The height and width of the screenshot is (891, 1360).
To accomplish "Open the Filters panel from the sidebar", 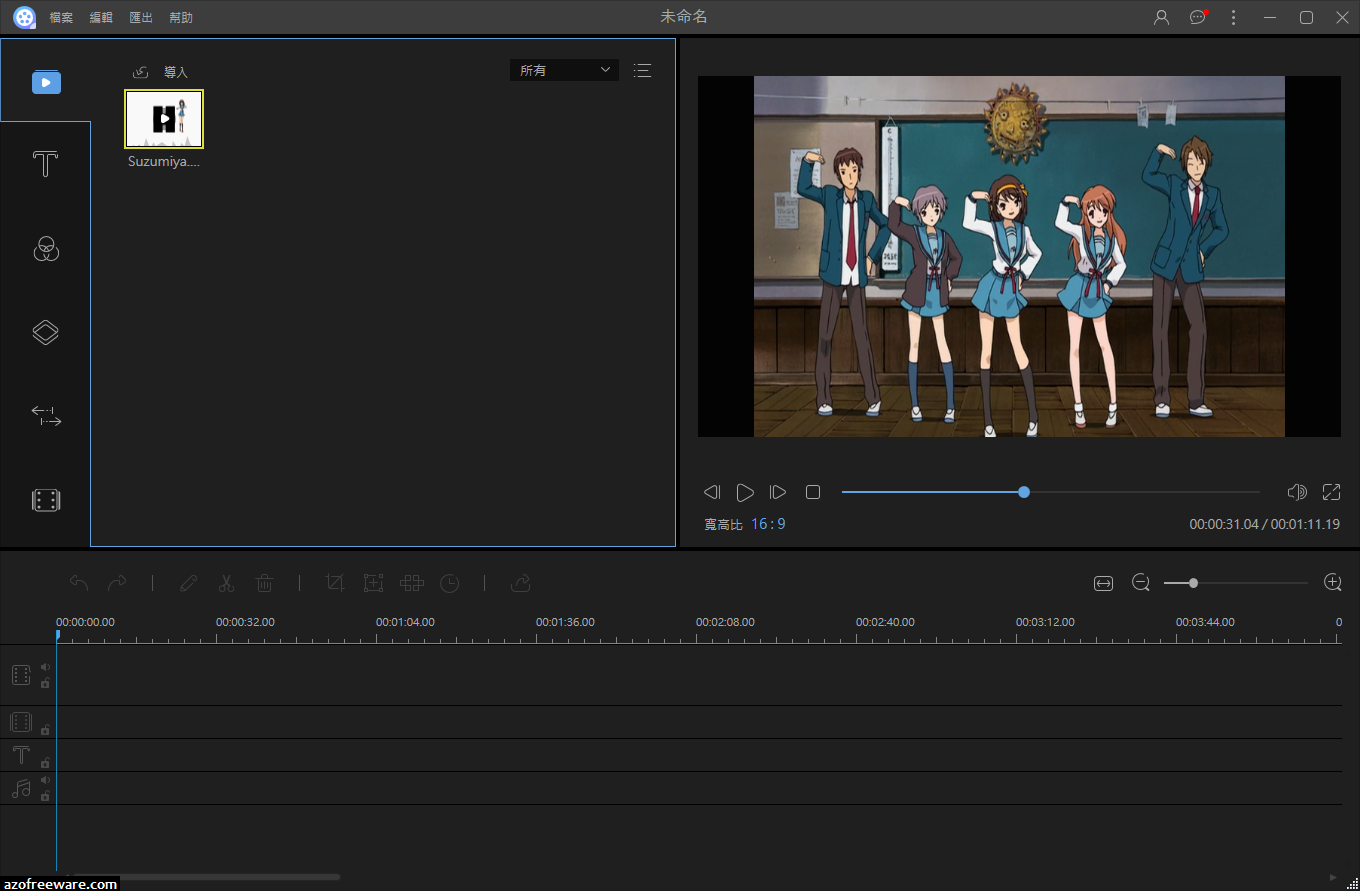I will pos(45,249).
